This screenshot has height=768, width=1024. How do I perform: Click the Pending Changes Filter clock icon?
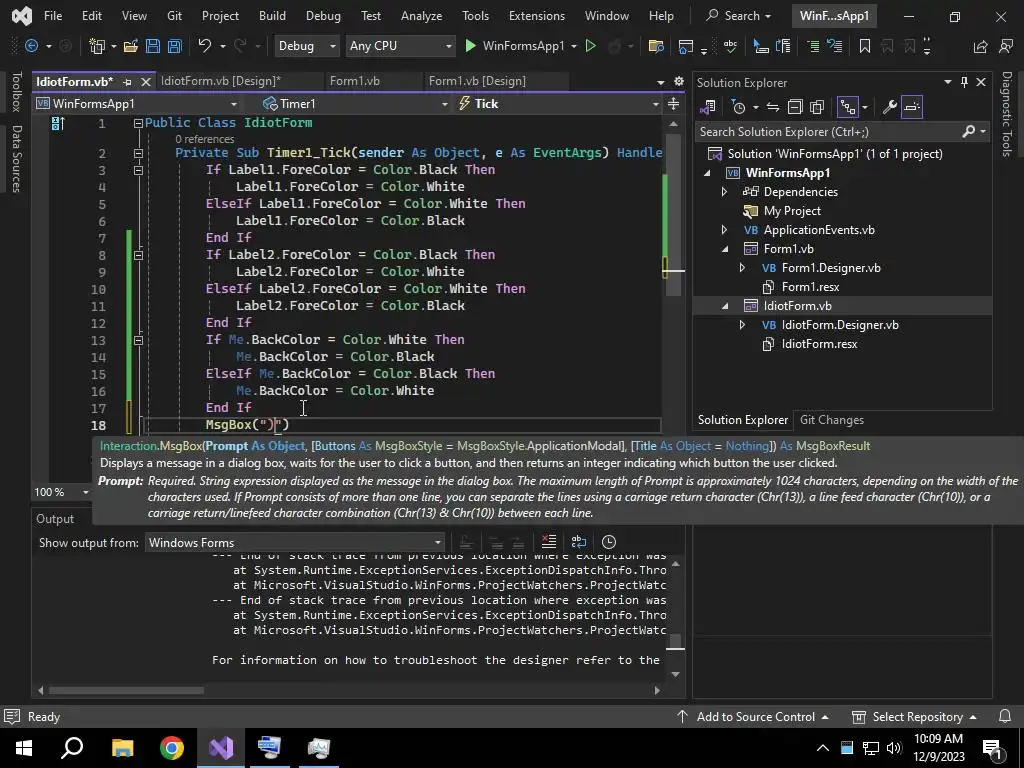click(739, 107)
